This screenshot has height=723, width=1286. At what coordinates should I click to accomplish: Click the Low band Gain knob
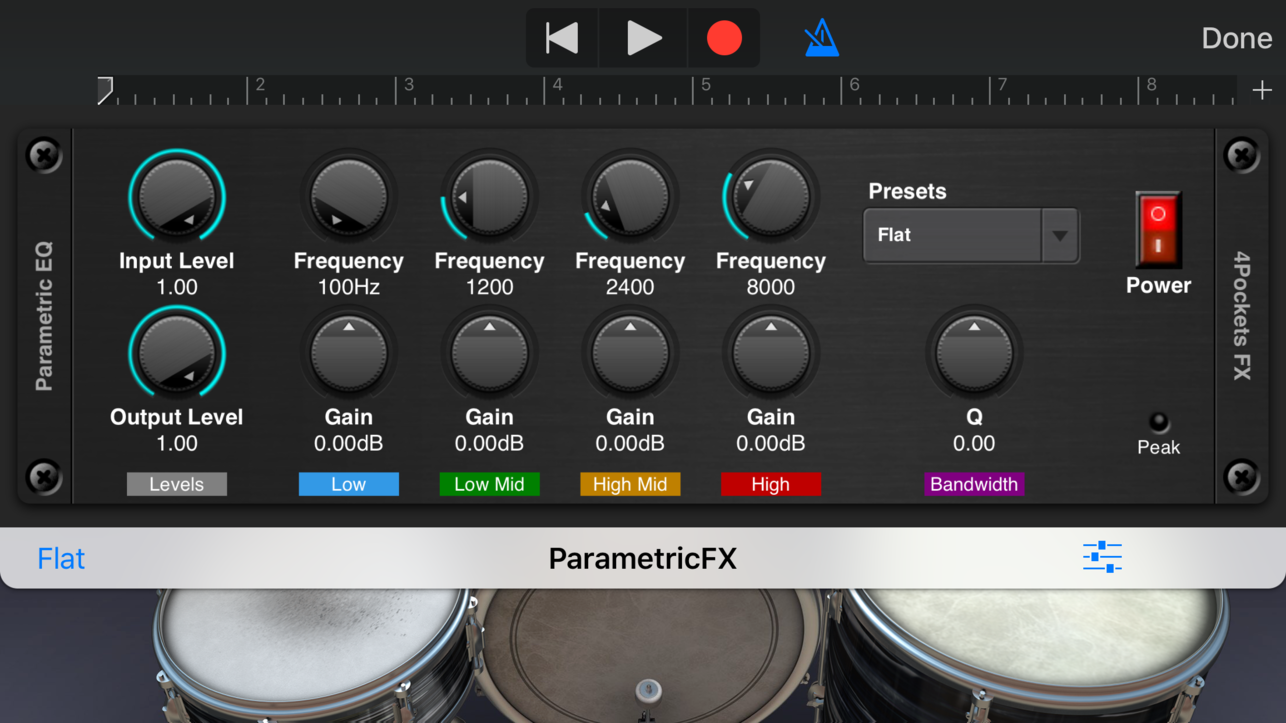click(348, 353)
